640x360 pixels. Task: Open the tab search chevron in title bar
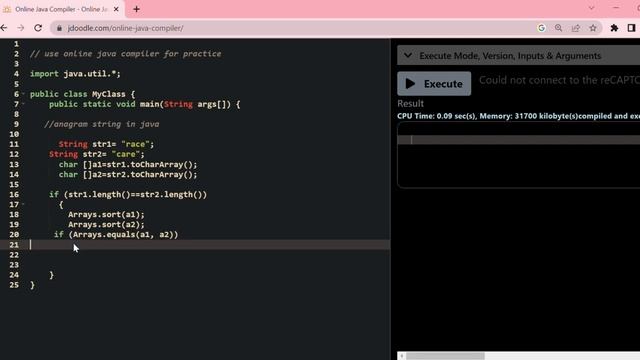[x=591, y=8]
